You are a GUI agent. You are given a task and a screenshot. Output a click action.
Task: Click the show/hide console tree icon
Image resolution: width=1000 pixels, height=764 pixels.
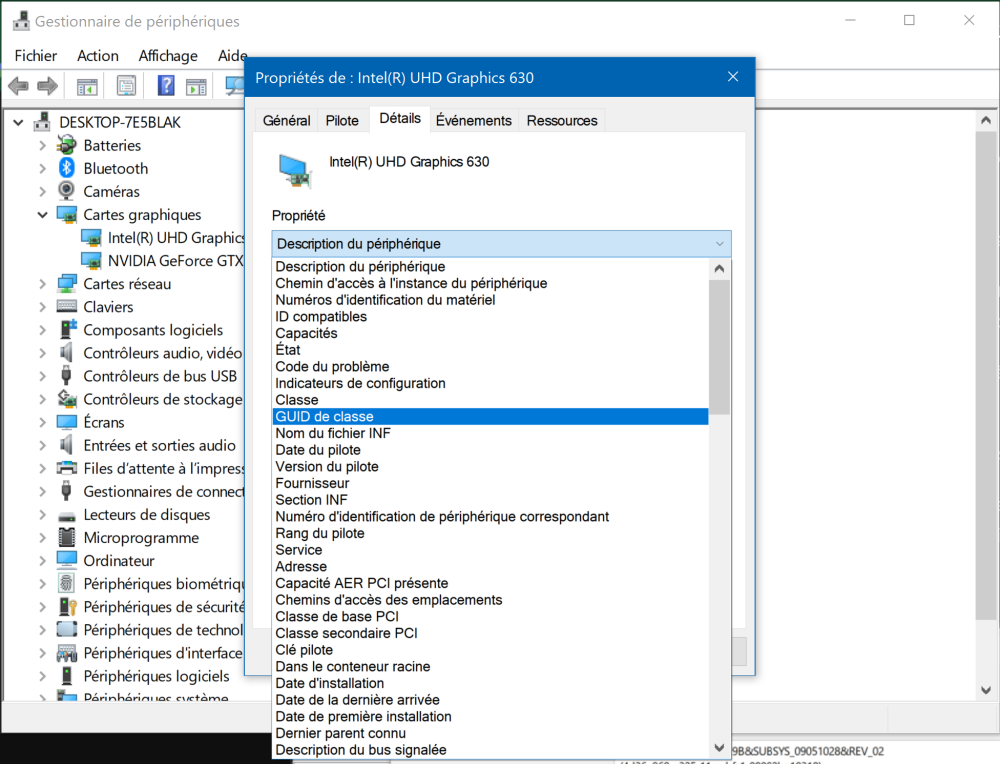(x=87, y=86)
